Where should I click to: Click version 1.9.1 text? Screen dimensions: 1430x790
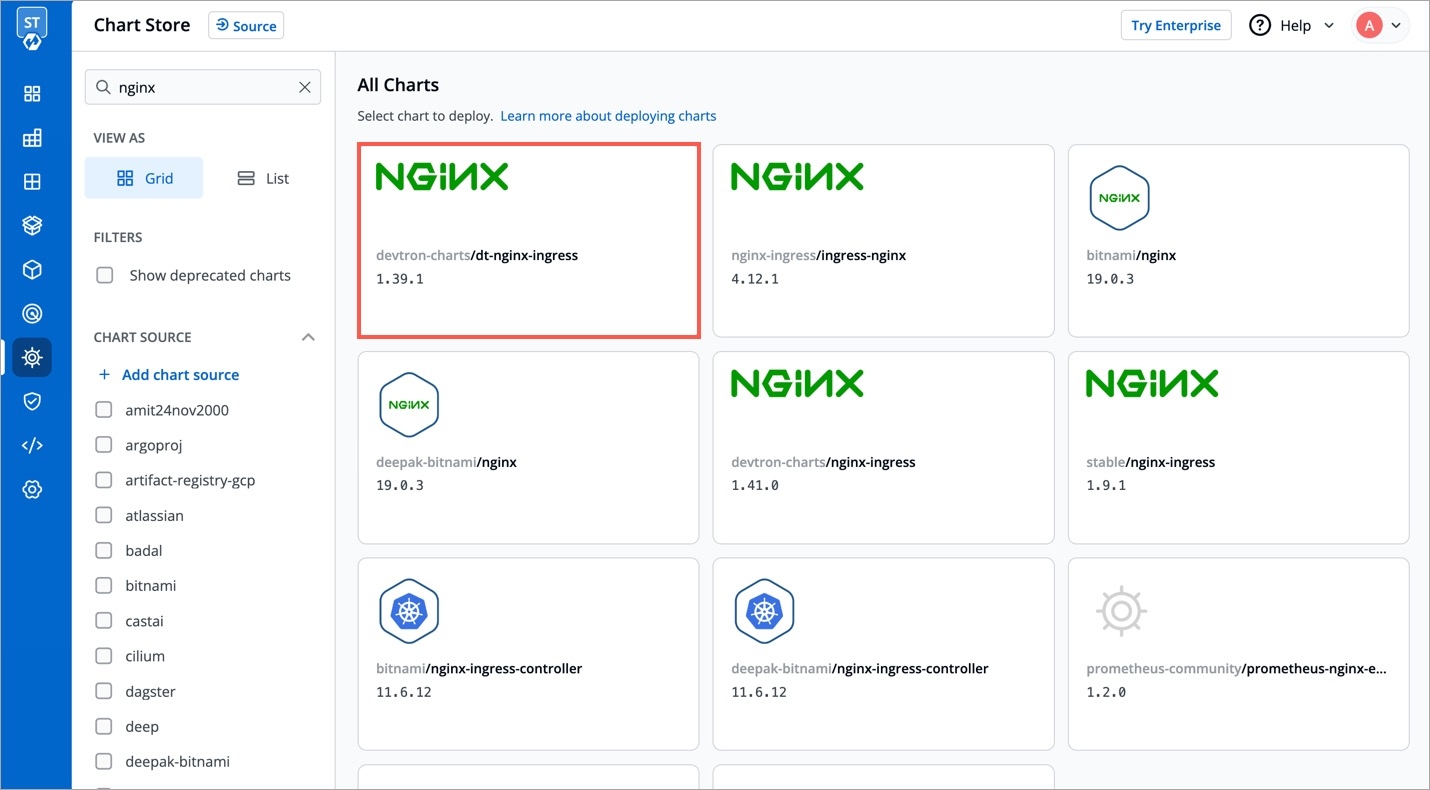(1106, 486)
